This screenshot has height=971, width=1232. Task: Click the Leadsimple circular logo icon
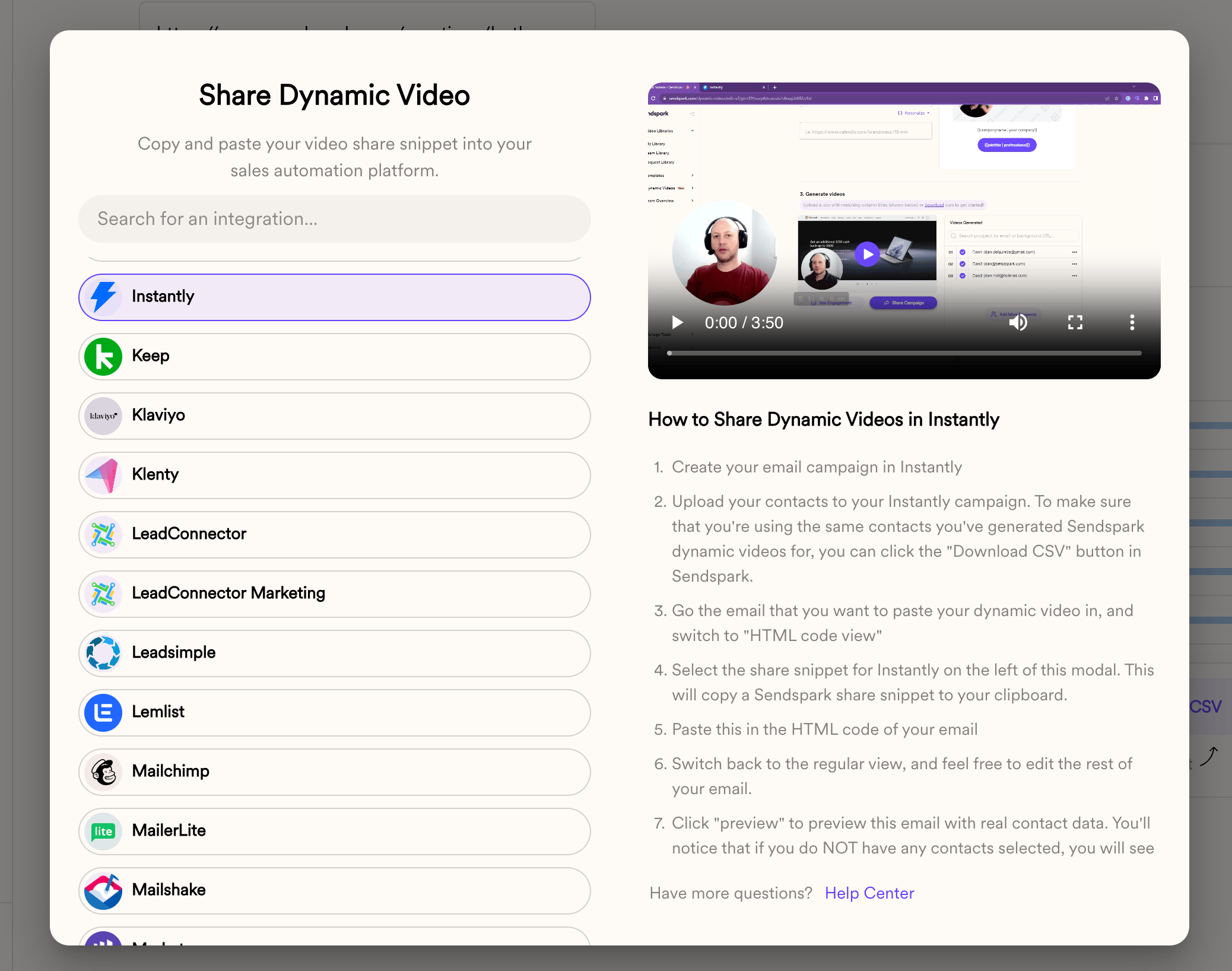click(x=103, y=653)
